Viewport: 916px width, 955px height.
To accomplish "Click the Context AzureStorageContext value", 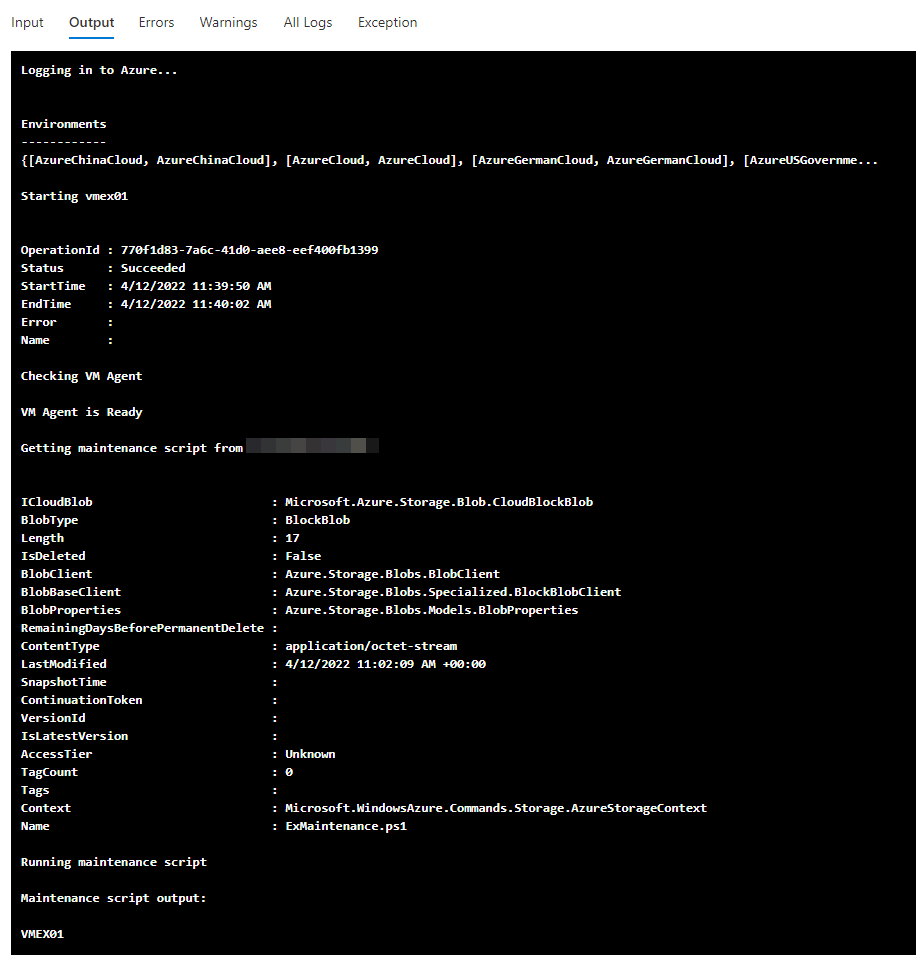I will [496, 808].
